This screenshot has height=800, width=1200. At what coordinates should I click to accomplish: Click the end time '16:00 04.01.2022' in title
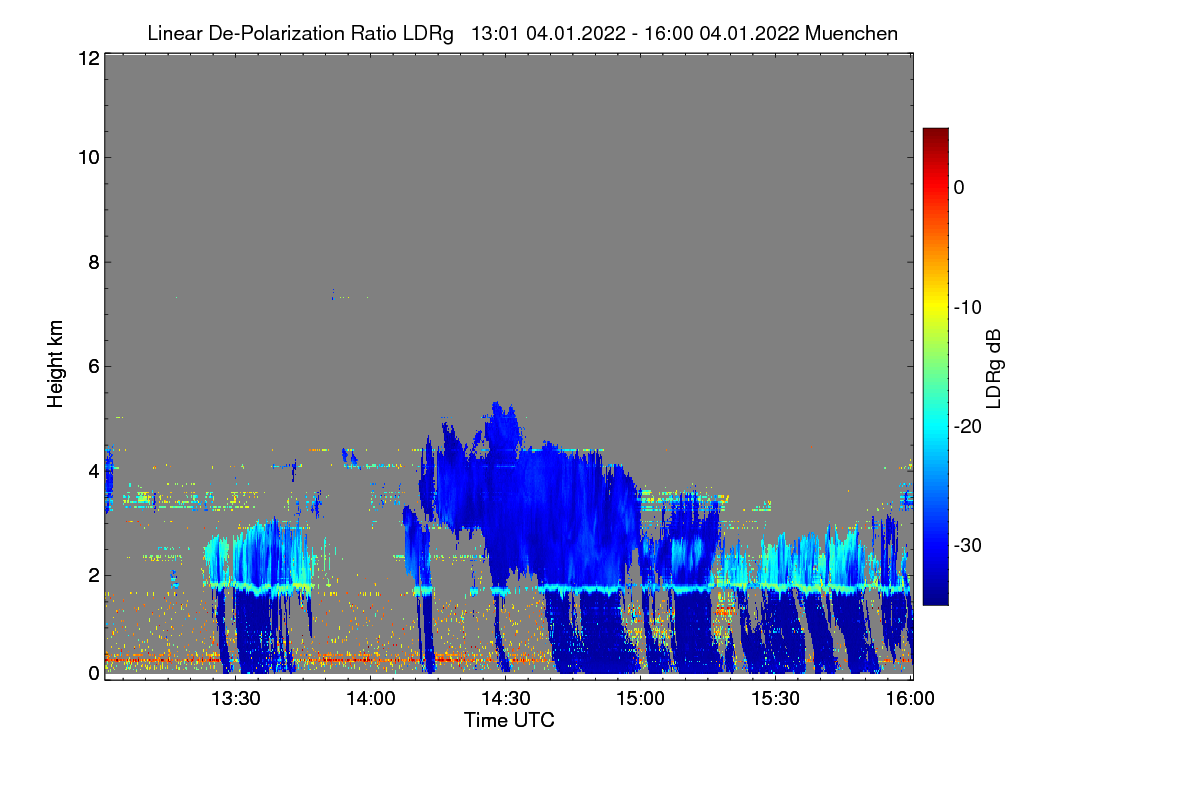click(x=721, y=33)
